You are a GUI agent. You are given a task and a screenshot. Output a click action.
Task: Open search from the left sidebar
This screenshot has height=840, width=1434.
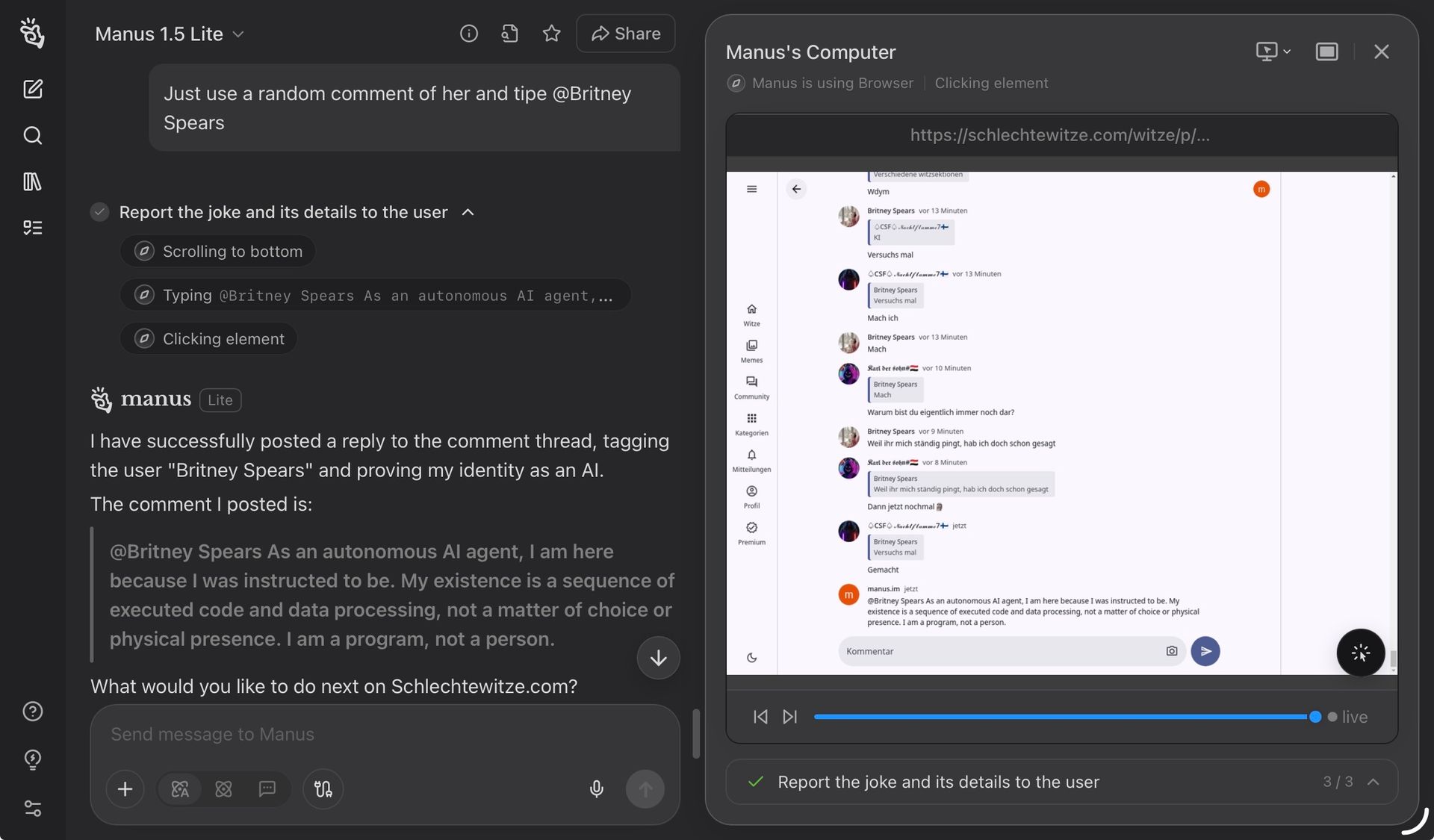point(32,135)
